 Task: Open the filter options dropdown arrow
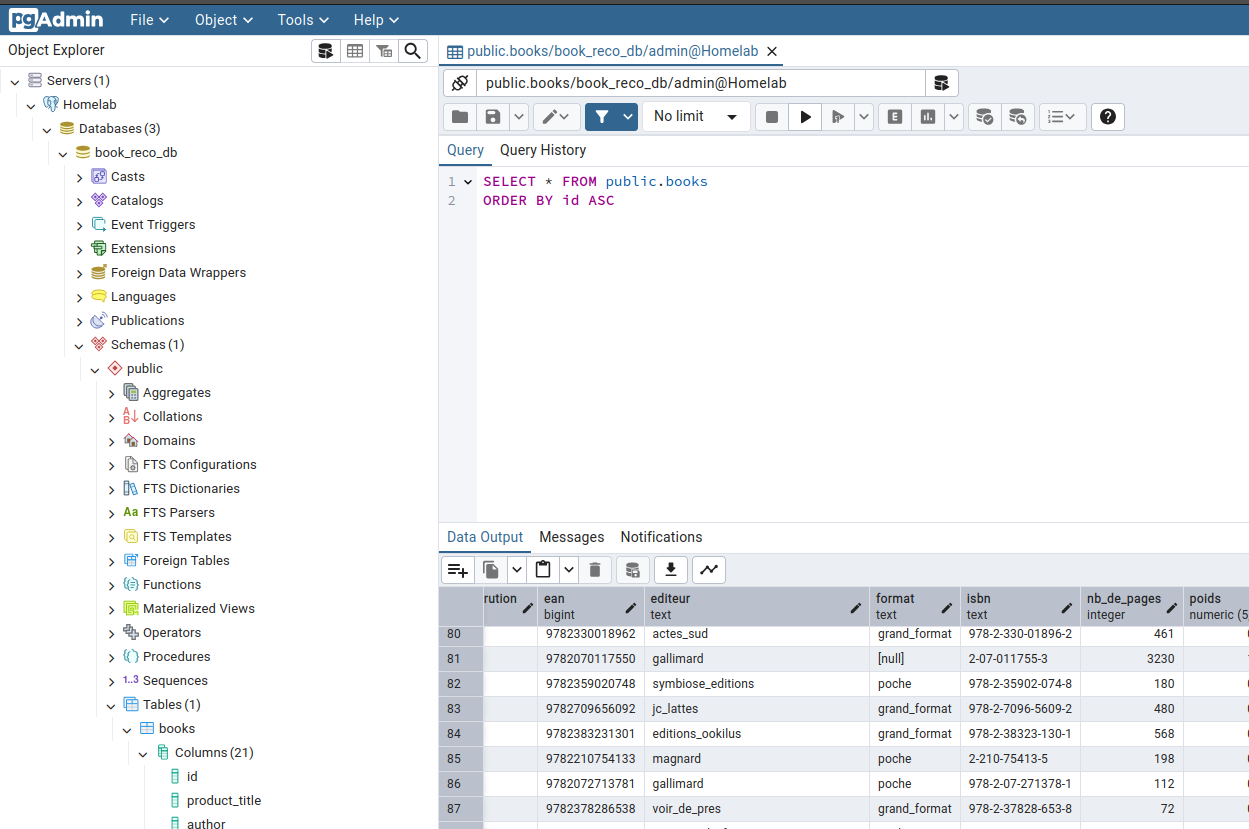point(628,117)
